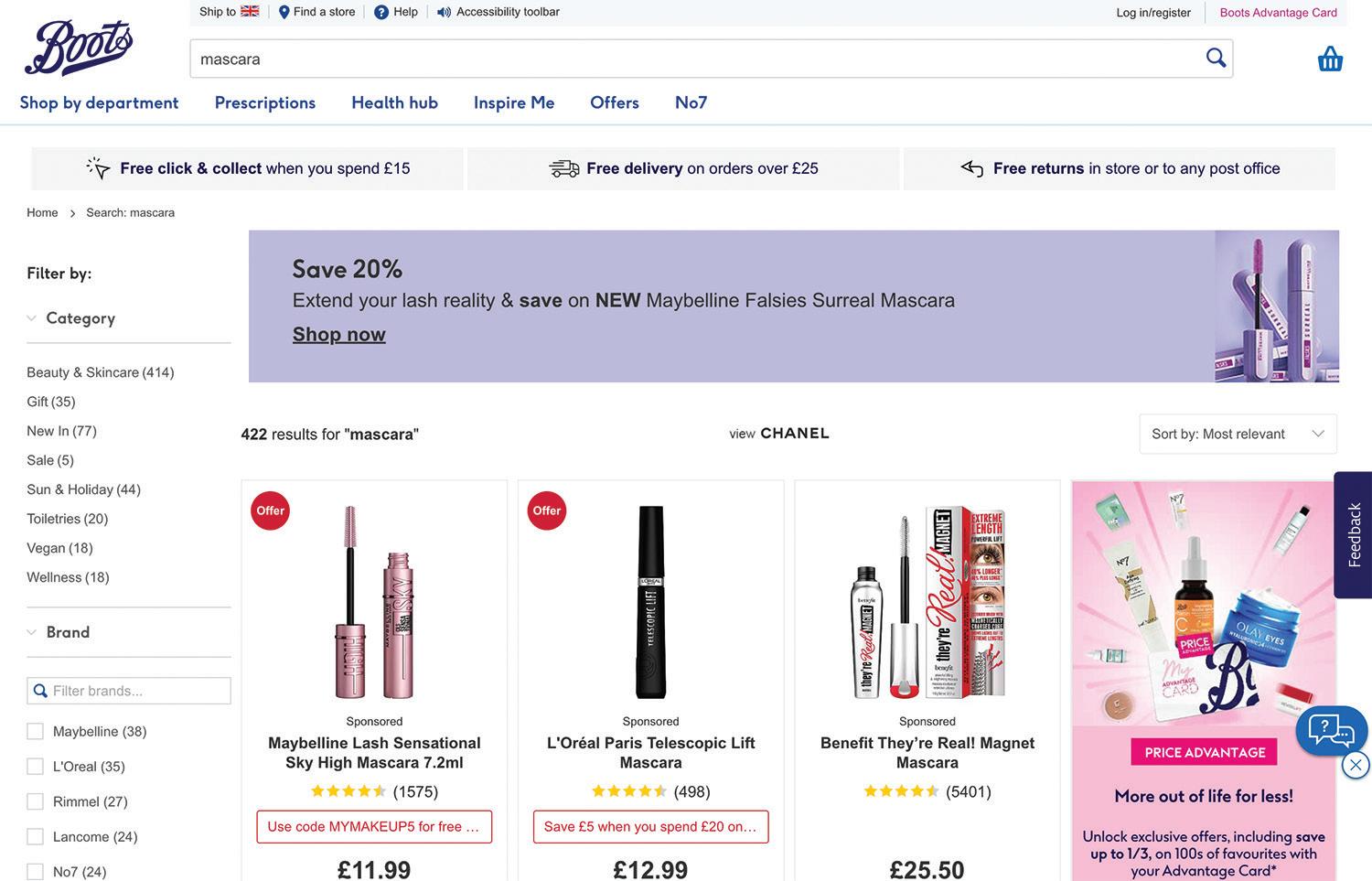The image size is (1372, 881).
Task: Click the Log in/register link
Action: [1152, 13]
